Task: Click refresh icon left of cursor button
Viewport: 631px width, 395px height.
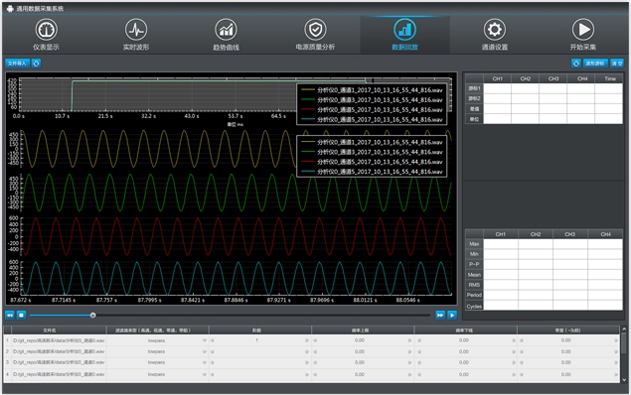Action: click(x=576, y=63)
